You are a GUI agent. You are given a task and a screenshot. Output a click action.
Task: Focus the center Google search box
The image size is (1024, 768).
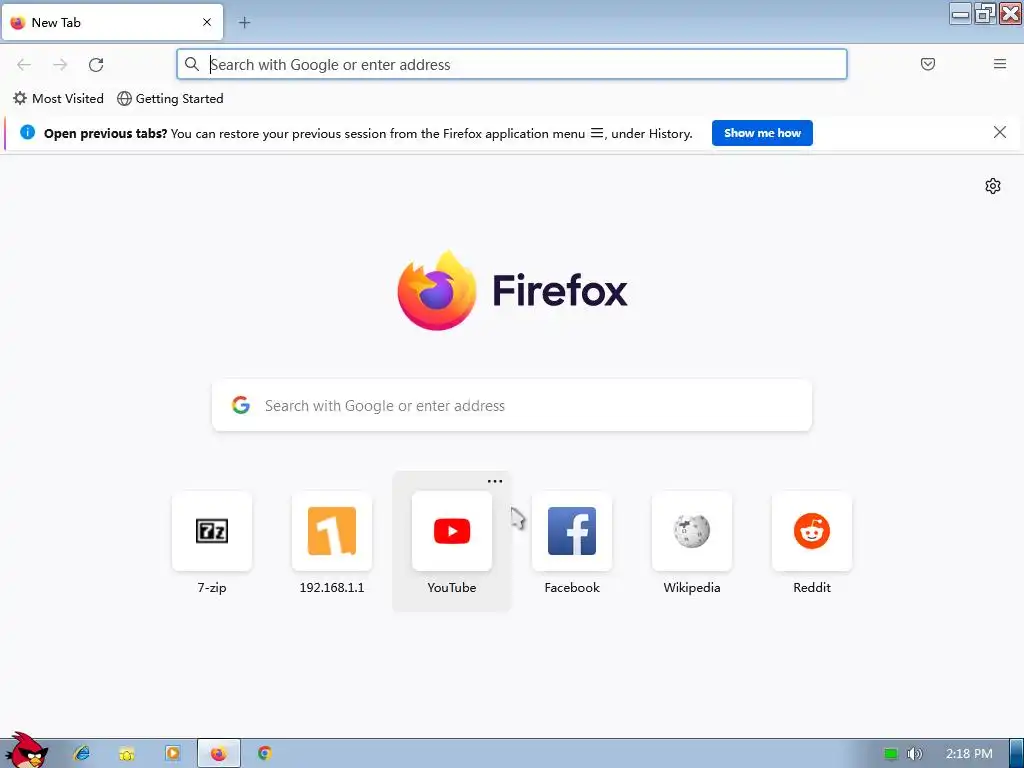click(x=512, y=406)
